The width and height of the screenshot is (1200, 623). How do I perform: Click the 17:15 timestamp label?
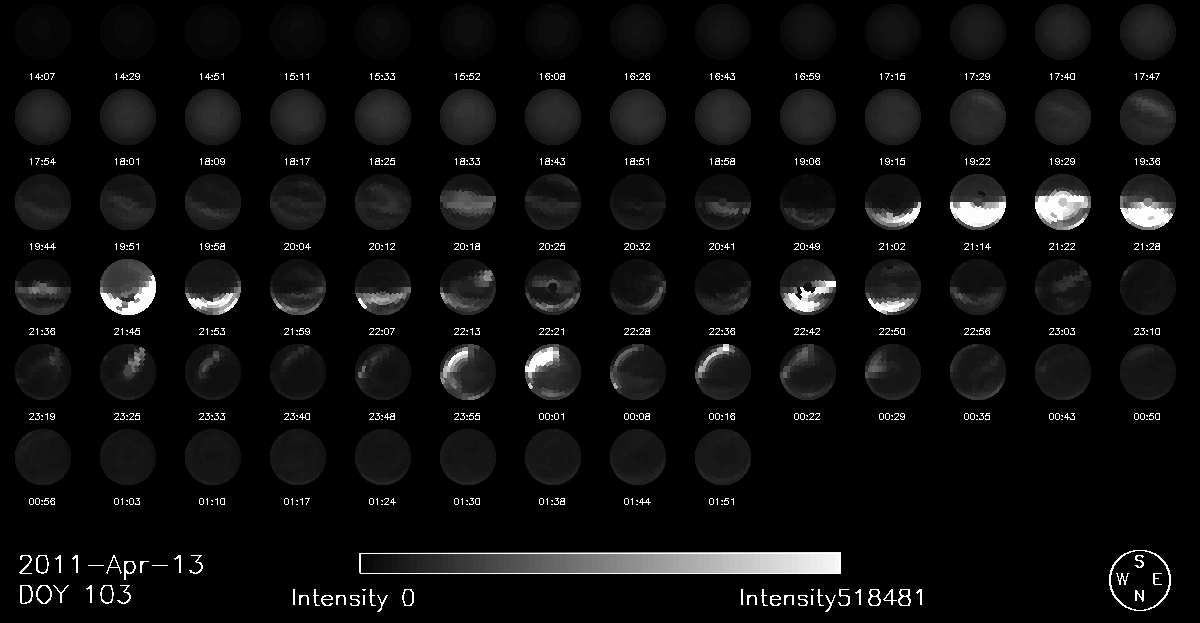coord(893,76)
